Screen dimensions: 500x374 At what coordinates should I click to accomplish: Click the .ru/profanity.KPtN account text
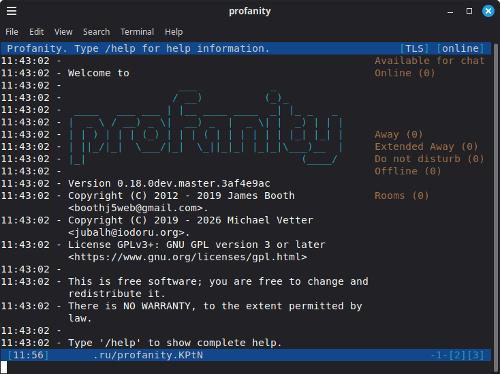tap(148, 355)
